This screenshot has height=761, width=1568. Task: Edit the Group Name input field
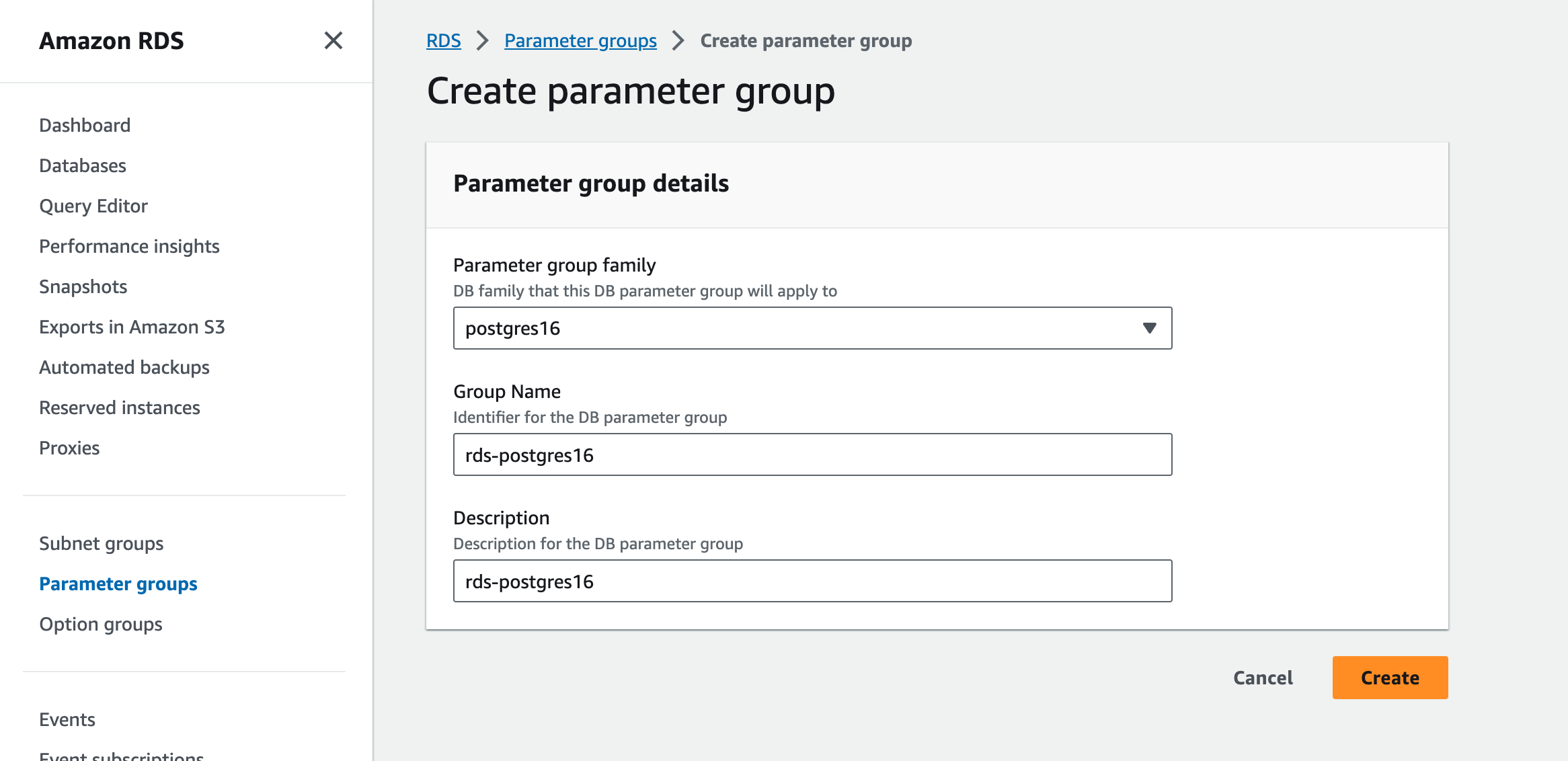[812, 454]
